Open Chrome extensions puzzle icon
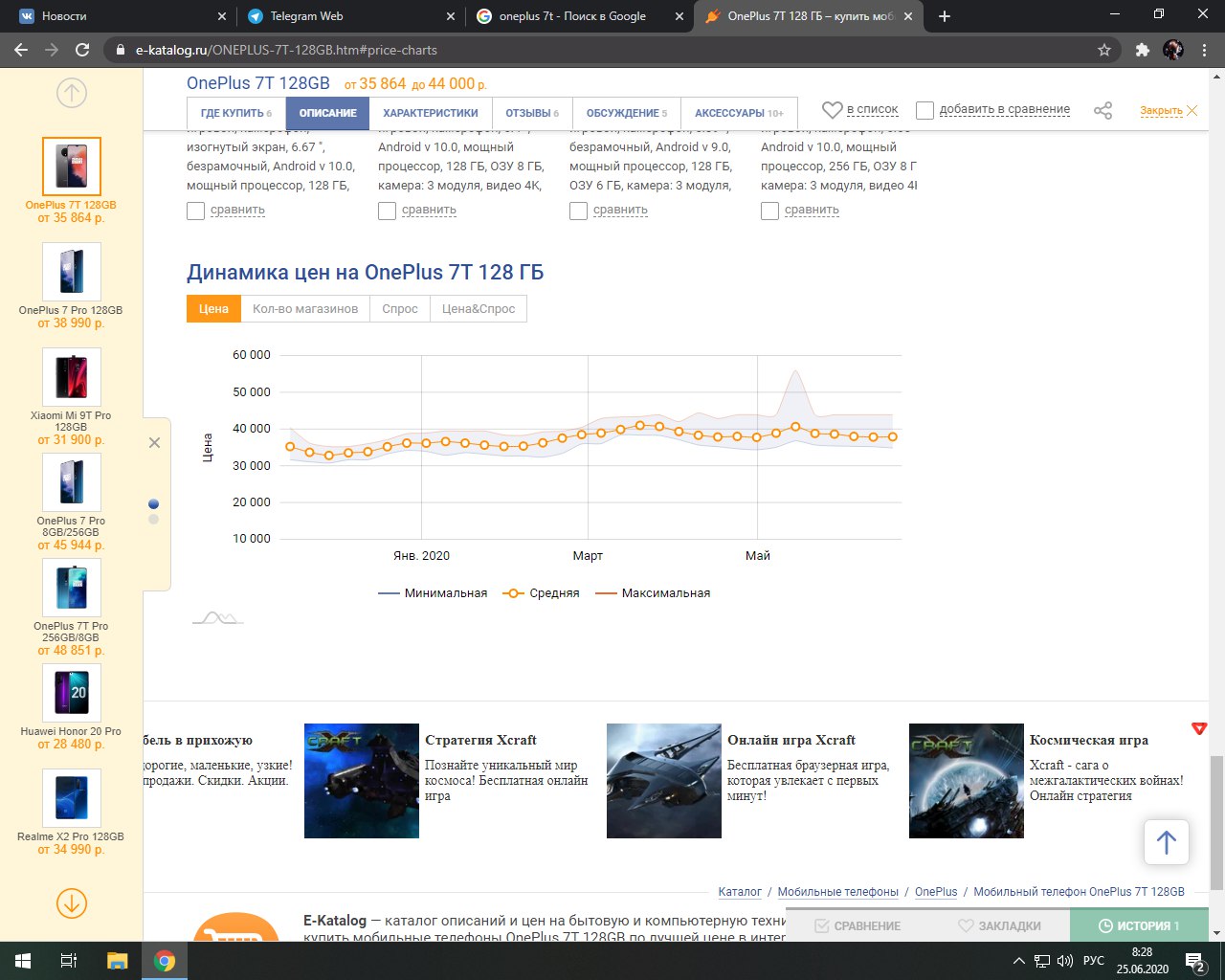Image resolution: width=1225 pixels, height=980 pixels. click(x=1142, y=50)
